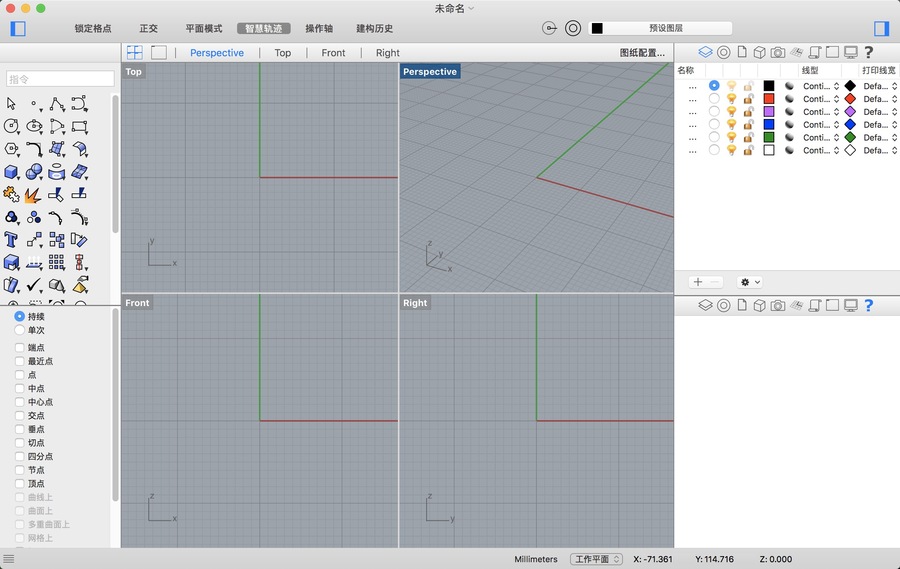Select the Polygon tool
900x569 pixels.
pyautogui.click(x=11, y=149)
